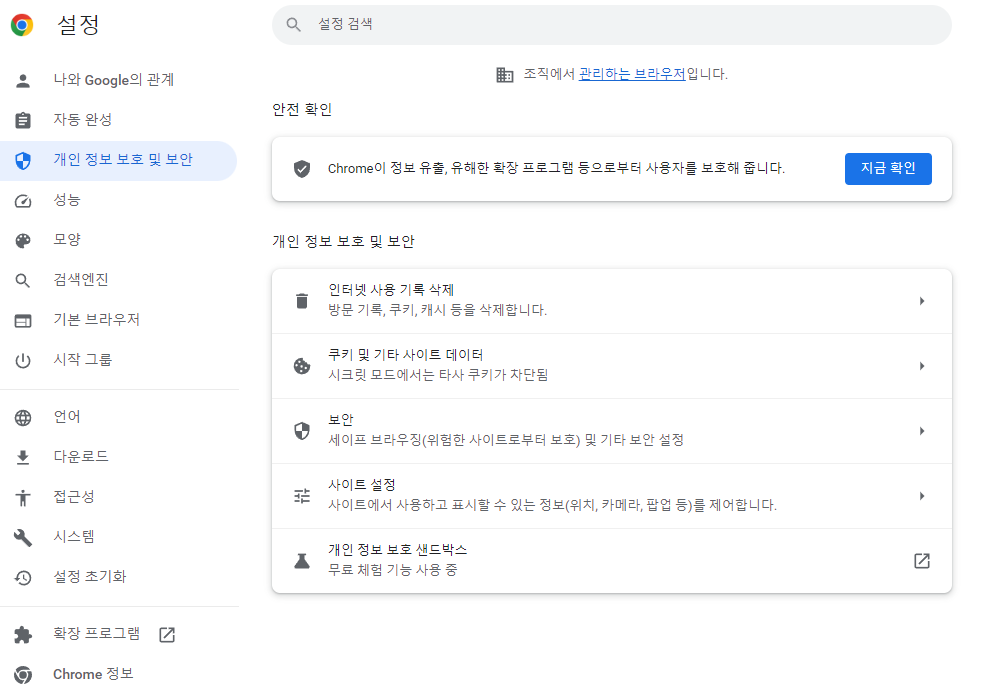Follow the 관리하는 브라우저 link

(x=632, y=74)
